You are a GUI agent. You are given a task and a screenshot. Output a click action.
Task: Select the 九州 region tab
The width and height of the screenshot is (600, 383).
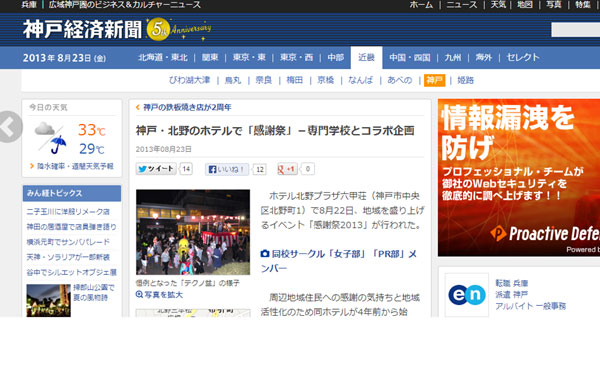click(453, 57)
